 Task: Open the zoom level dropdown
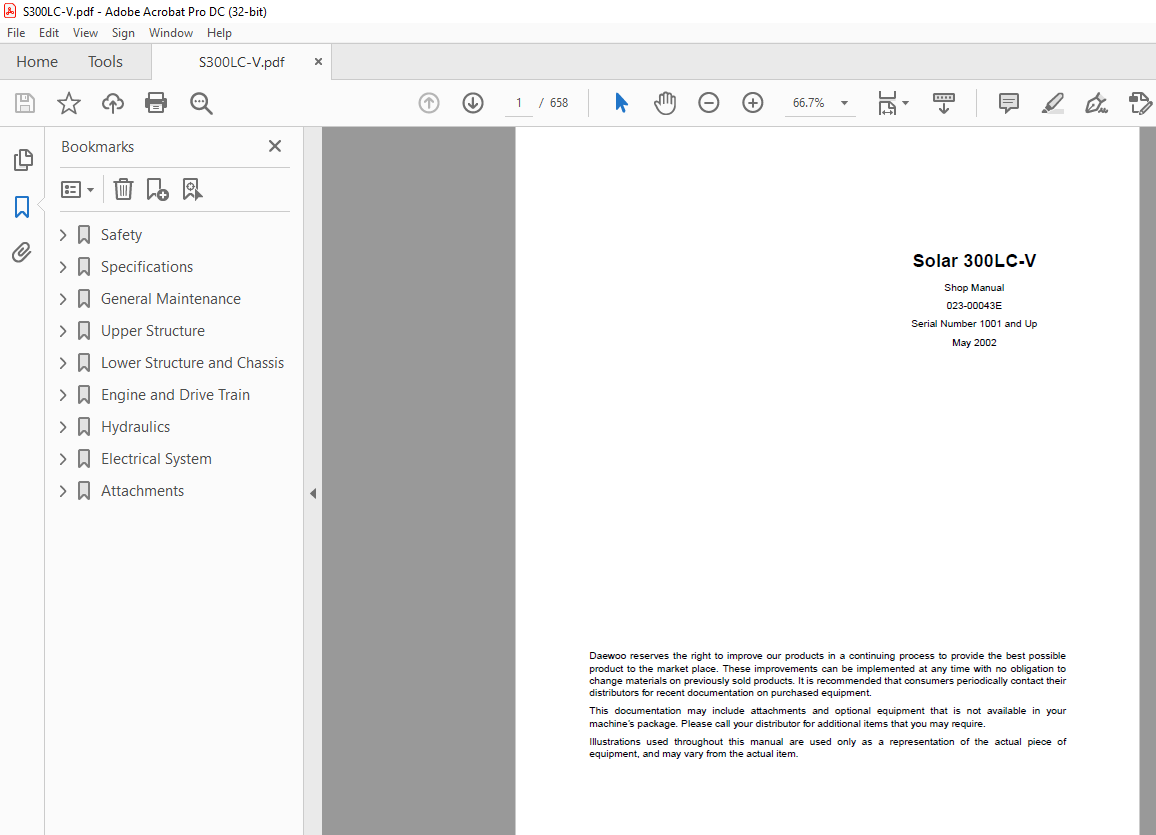(844, 103)
